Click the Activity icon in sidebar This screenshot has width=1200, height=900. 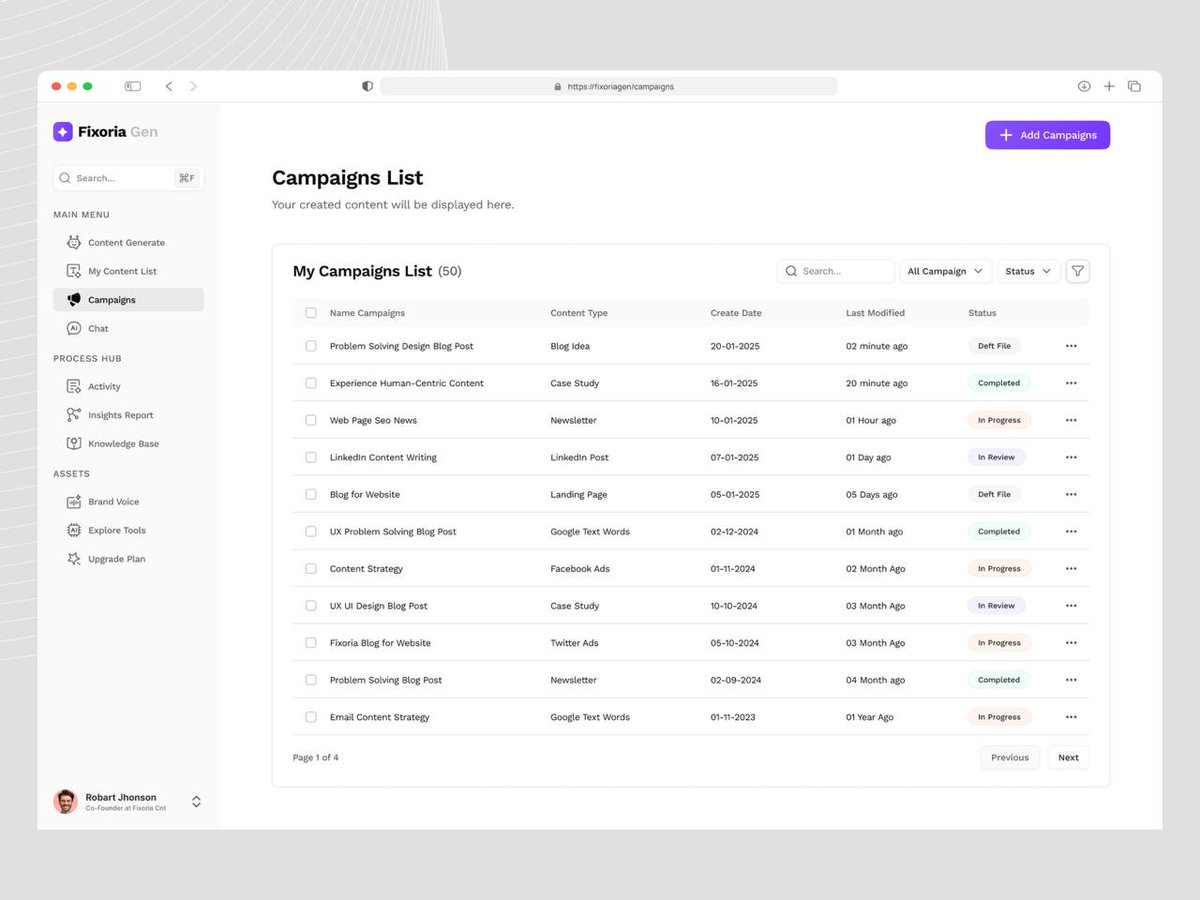coord(73,386)
